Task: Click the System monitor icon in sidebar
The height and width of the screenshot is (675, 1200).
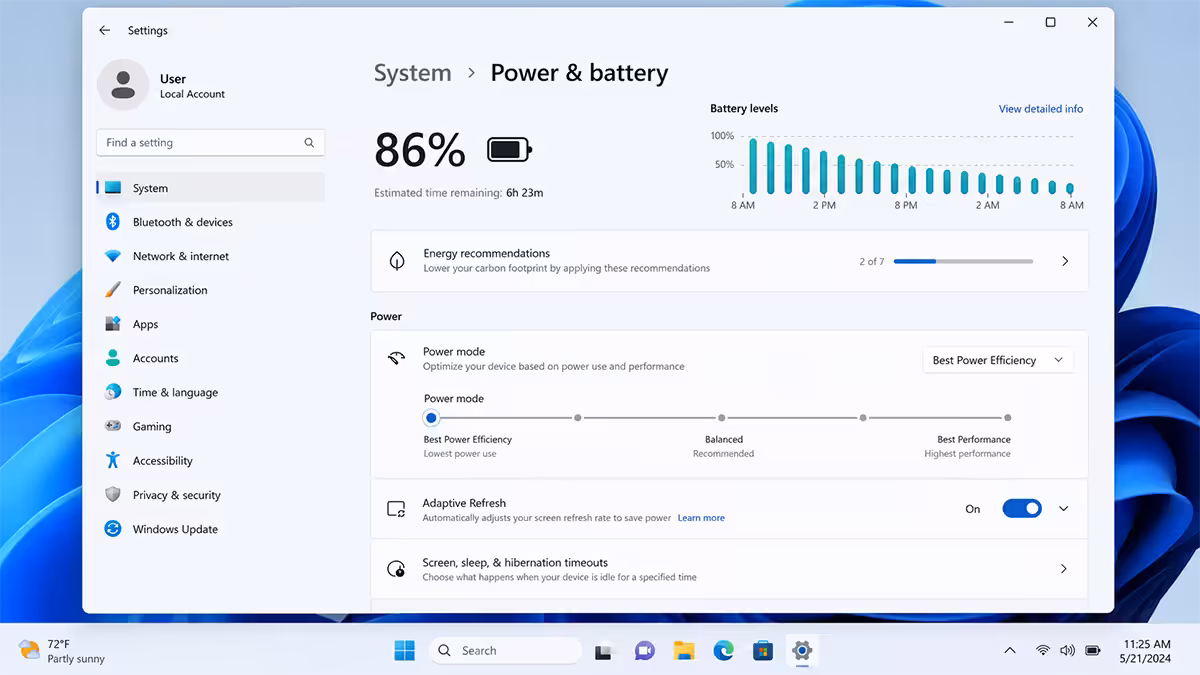Action: pyautogui.click(x=113, y=188)
